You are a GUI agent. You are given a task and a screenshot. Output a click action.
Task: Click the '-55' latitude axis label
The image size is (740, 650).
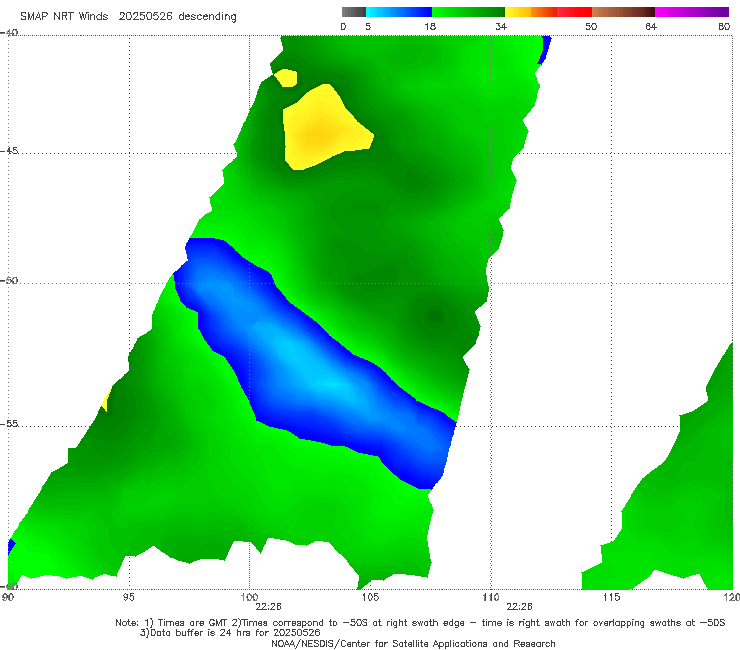coord(9,424)
